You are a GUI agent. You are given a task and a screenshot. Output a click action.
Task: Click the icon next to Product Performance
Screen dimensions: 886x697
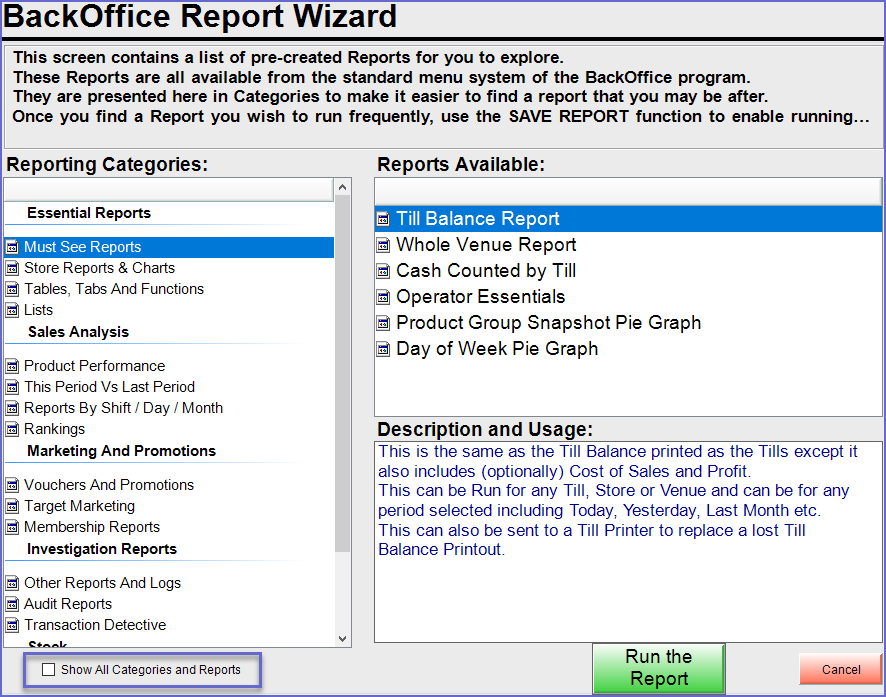tap(12, 366)
